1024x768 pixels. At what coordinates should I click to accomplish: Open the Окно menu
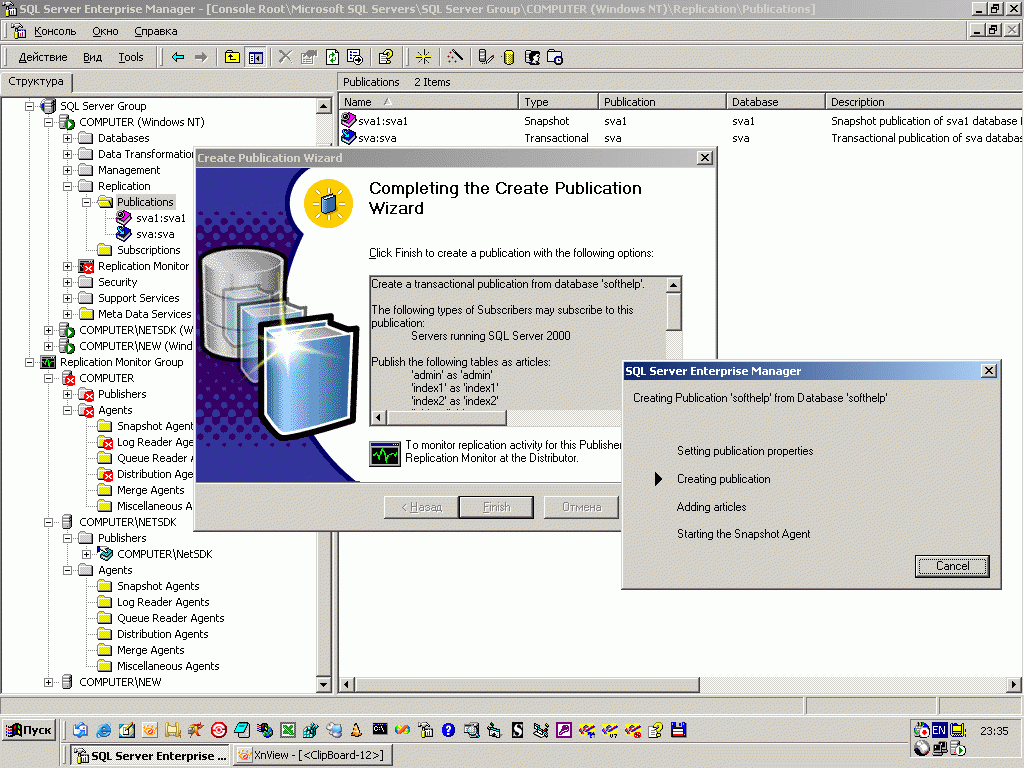point(105,31)
